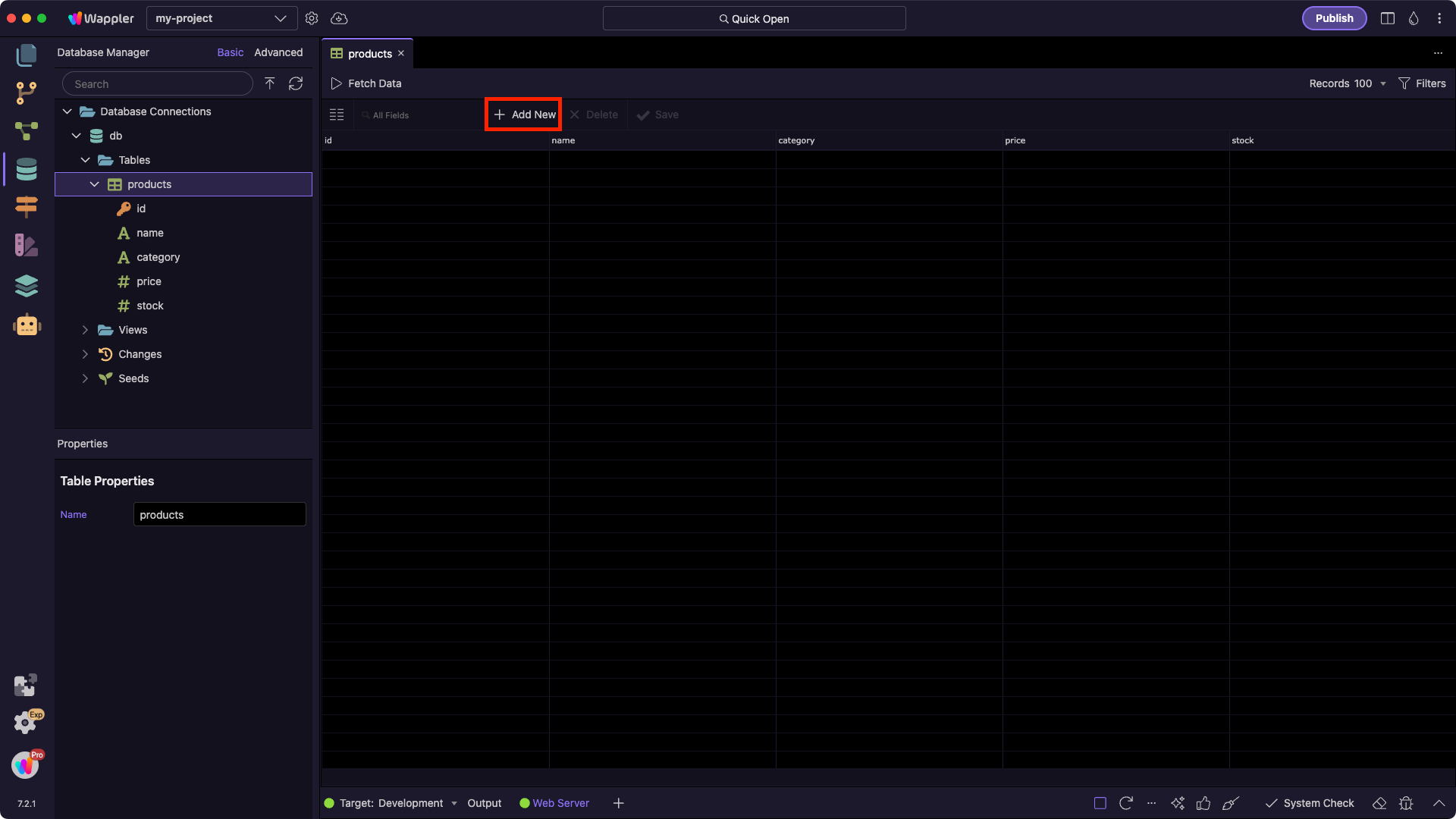Screen dimensions: 1456x819
Task: Click the extensions puzzle piece icon
Action: coord(25,685)
